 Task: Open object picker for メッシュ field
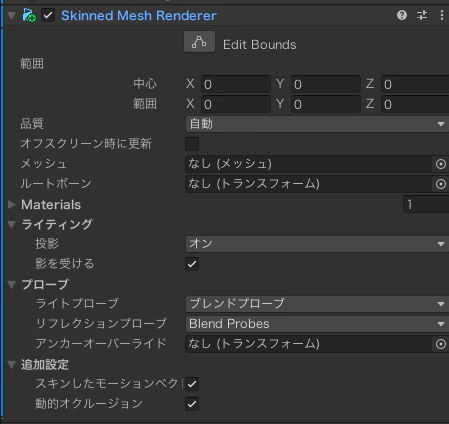click(x=441, y=164)
